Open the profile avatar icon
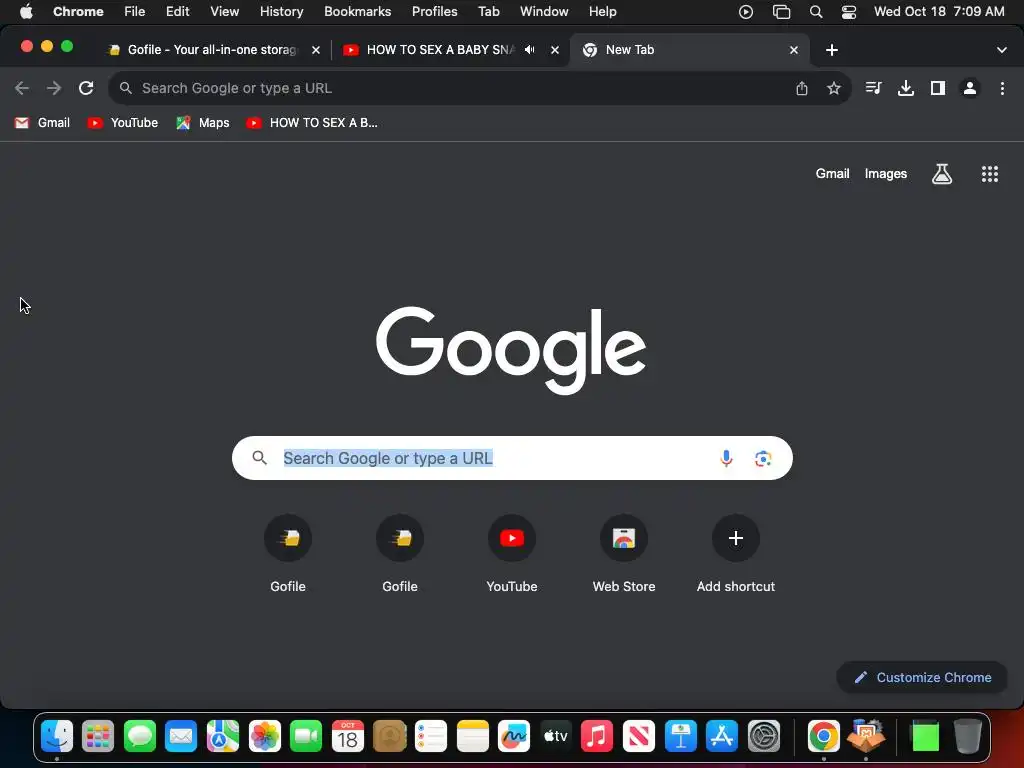 click(970, 88)
